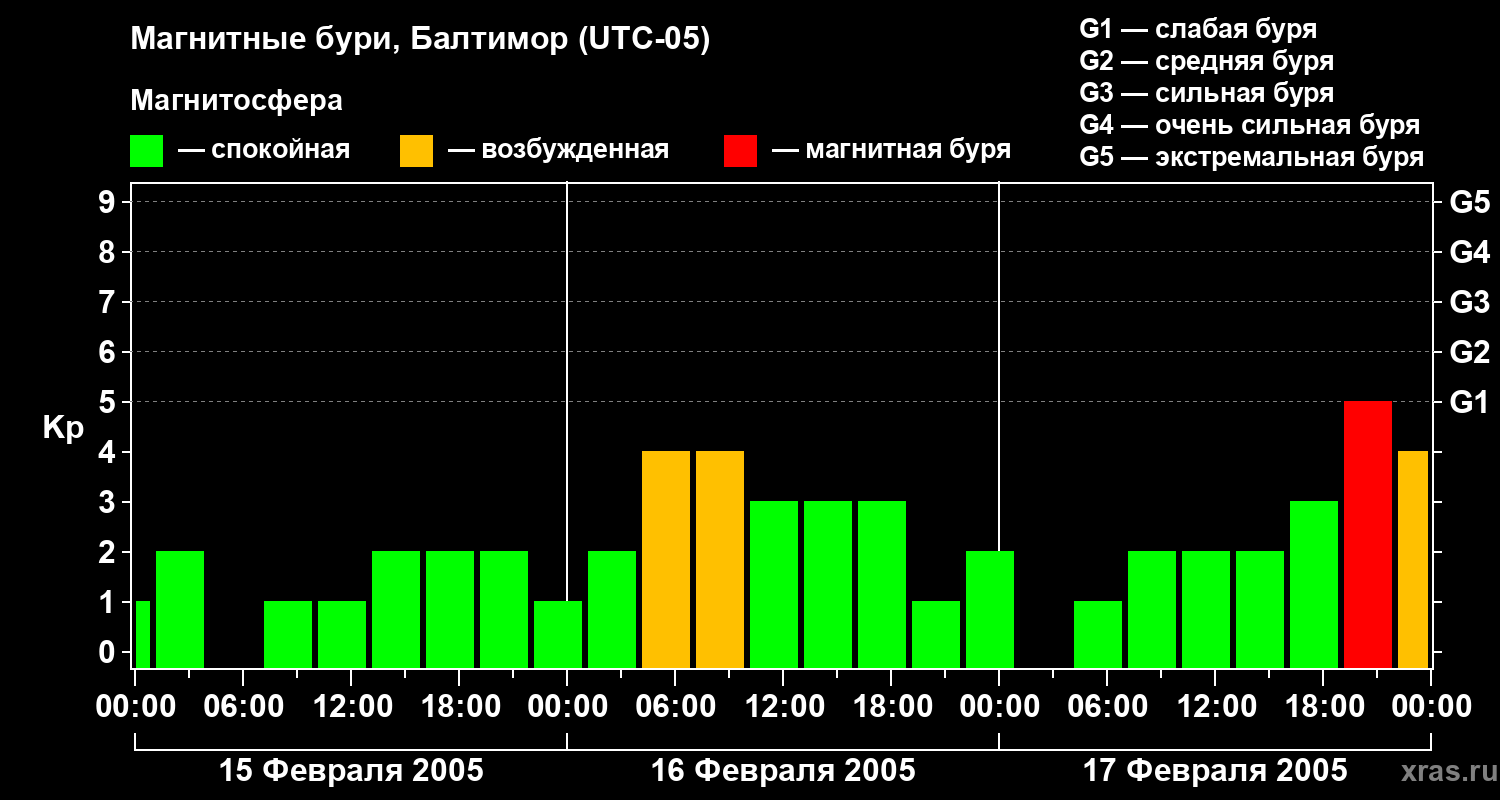
Task: Click the '12:00' time label above 16 Февраля
Action: (x=783, y=707)
